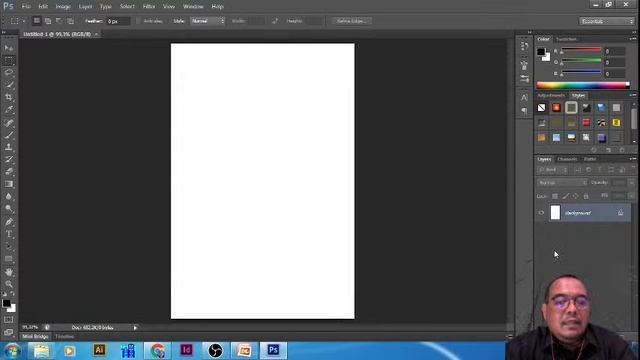Select the Lasso tool
Image resolution: width=640 pixels, height=360 pixels.
point(9,73)
